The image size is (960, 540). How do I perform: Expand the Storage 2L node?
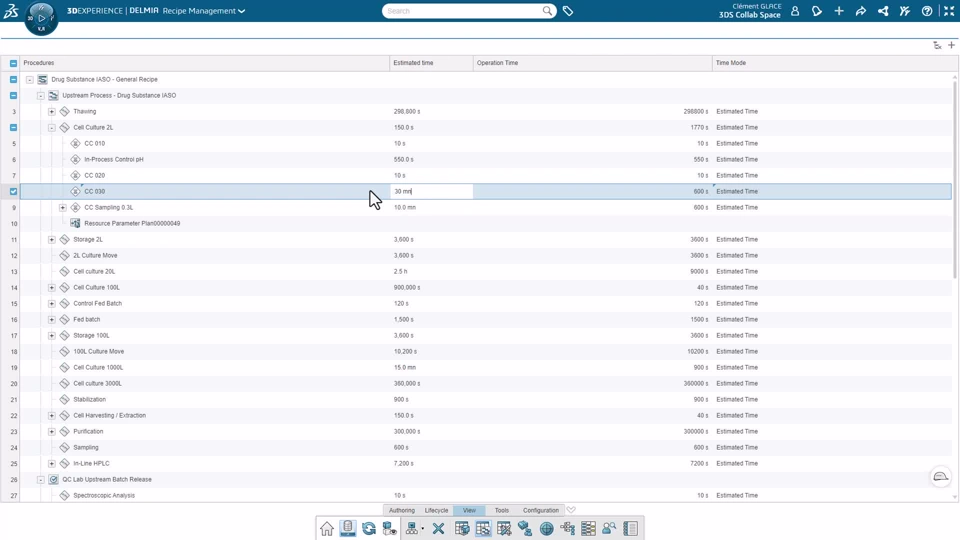[51, 239]
